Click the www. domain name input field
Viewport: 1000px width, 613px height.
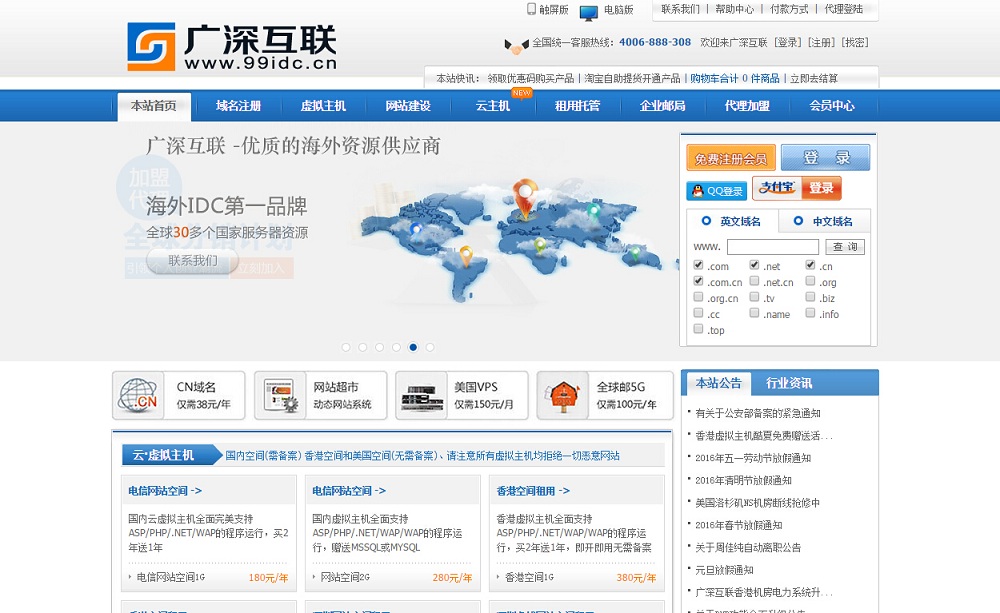tap(772, 247)
